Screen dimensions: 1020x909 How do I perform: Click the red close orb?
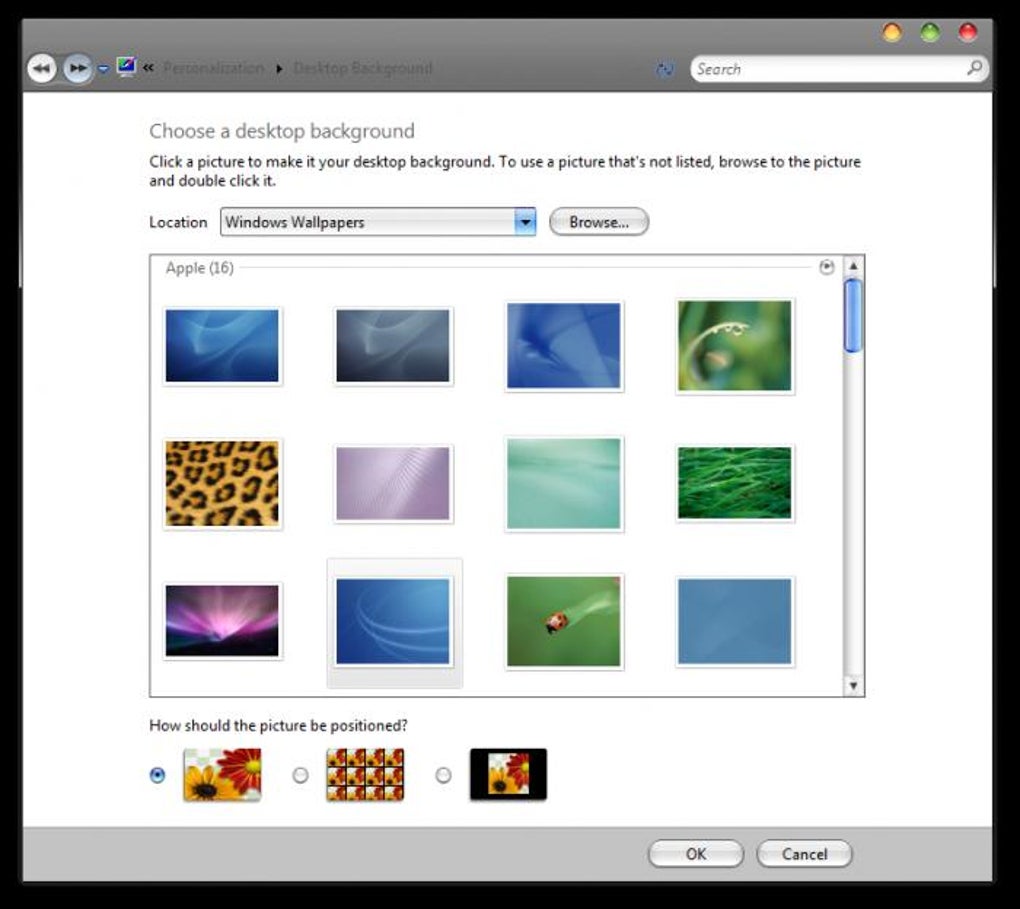(968, 32)
